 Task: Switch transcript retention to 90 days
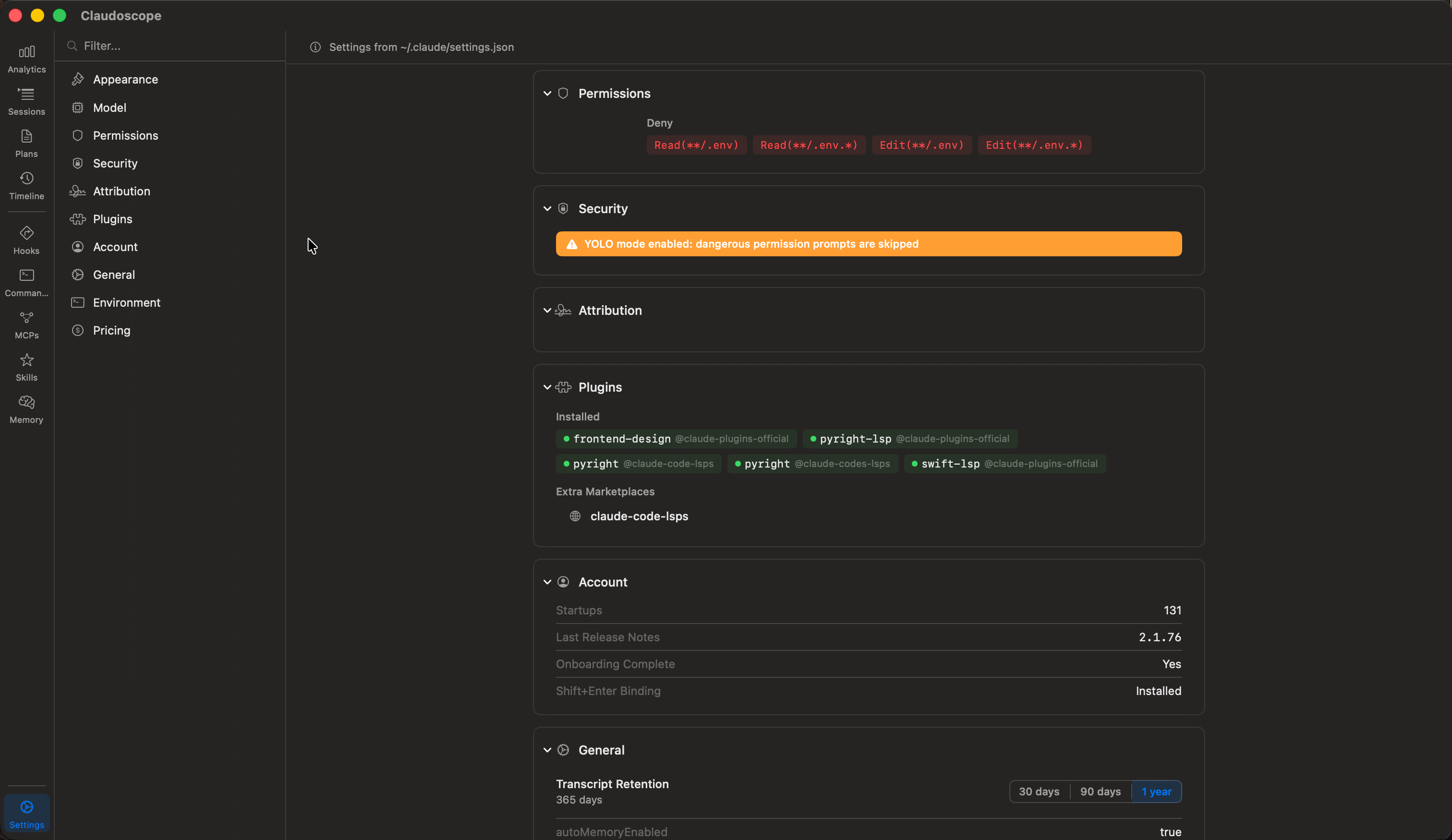pos(1100,792)
